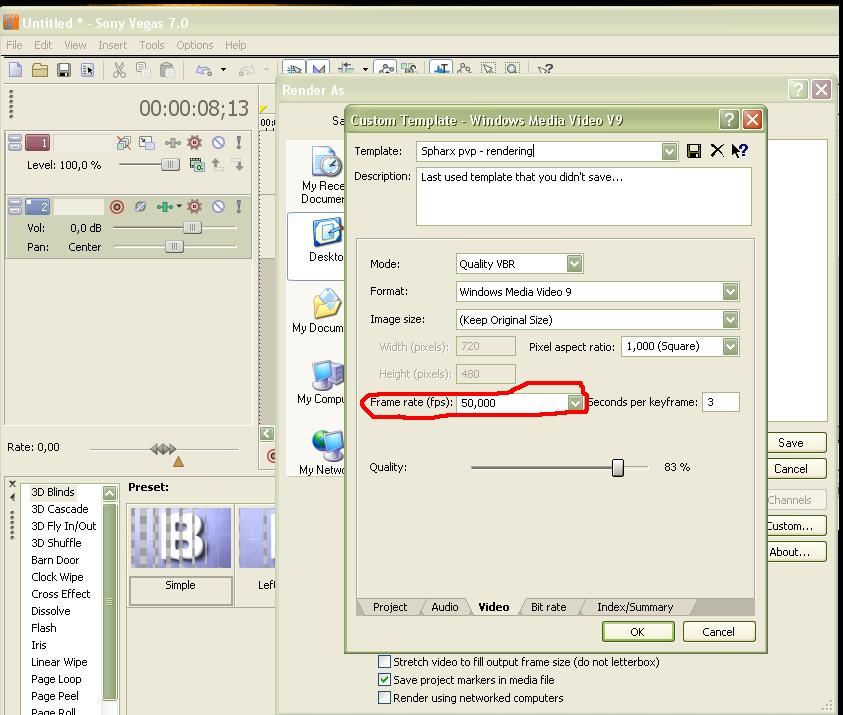
Task: Open the View menu
Action: coord(75,45)
